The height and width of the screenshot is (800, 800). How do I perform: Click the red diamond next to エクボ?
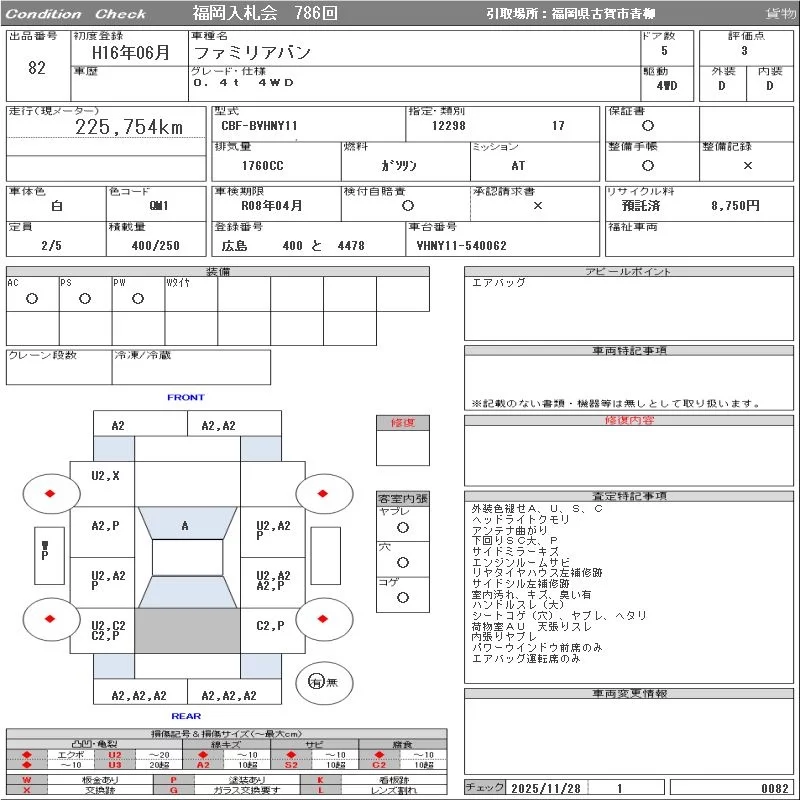click(27, 755)
